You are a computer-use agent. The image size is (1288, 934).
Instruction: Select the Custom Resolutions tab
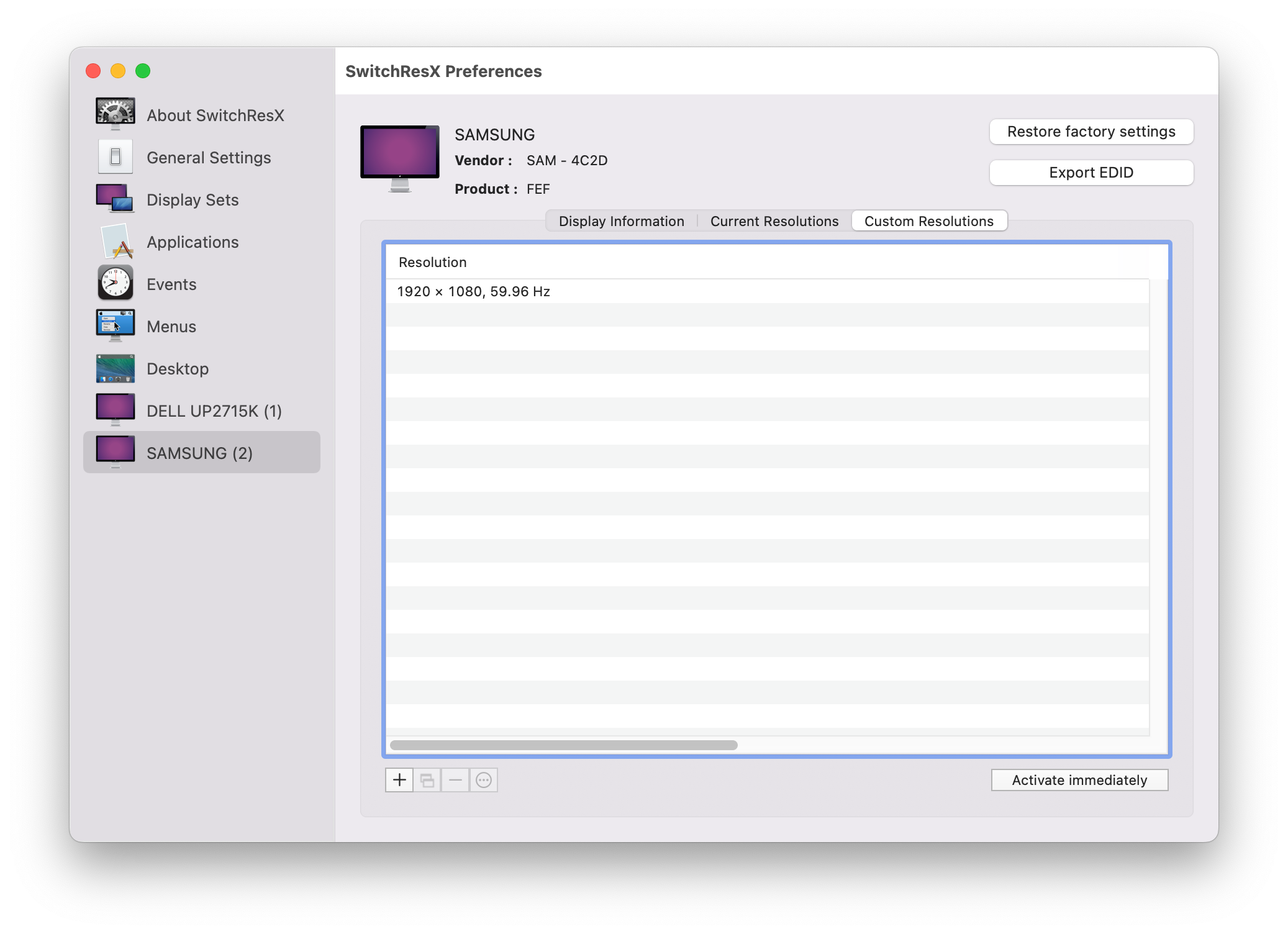click(929, 221)
